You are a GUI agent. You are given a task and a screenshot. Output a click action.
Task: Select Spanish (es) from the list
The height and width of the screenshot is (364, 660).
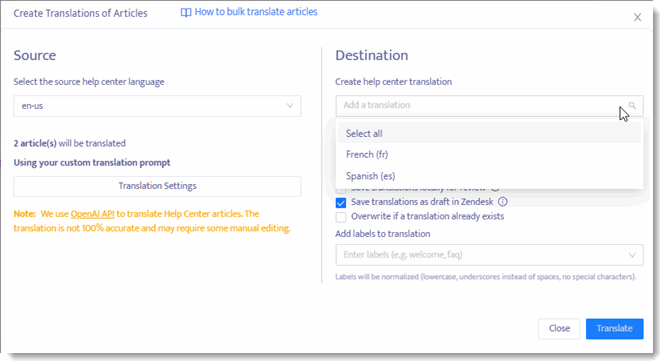(x=489, y=176)
